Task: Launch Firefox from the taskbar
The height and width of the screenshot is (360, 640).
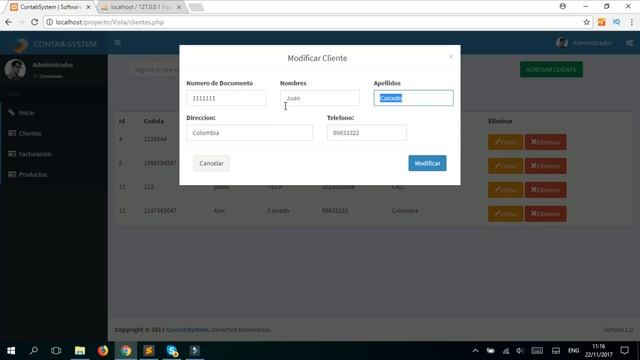Action: point(103,351)
